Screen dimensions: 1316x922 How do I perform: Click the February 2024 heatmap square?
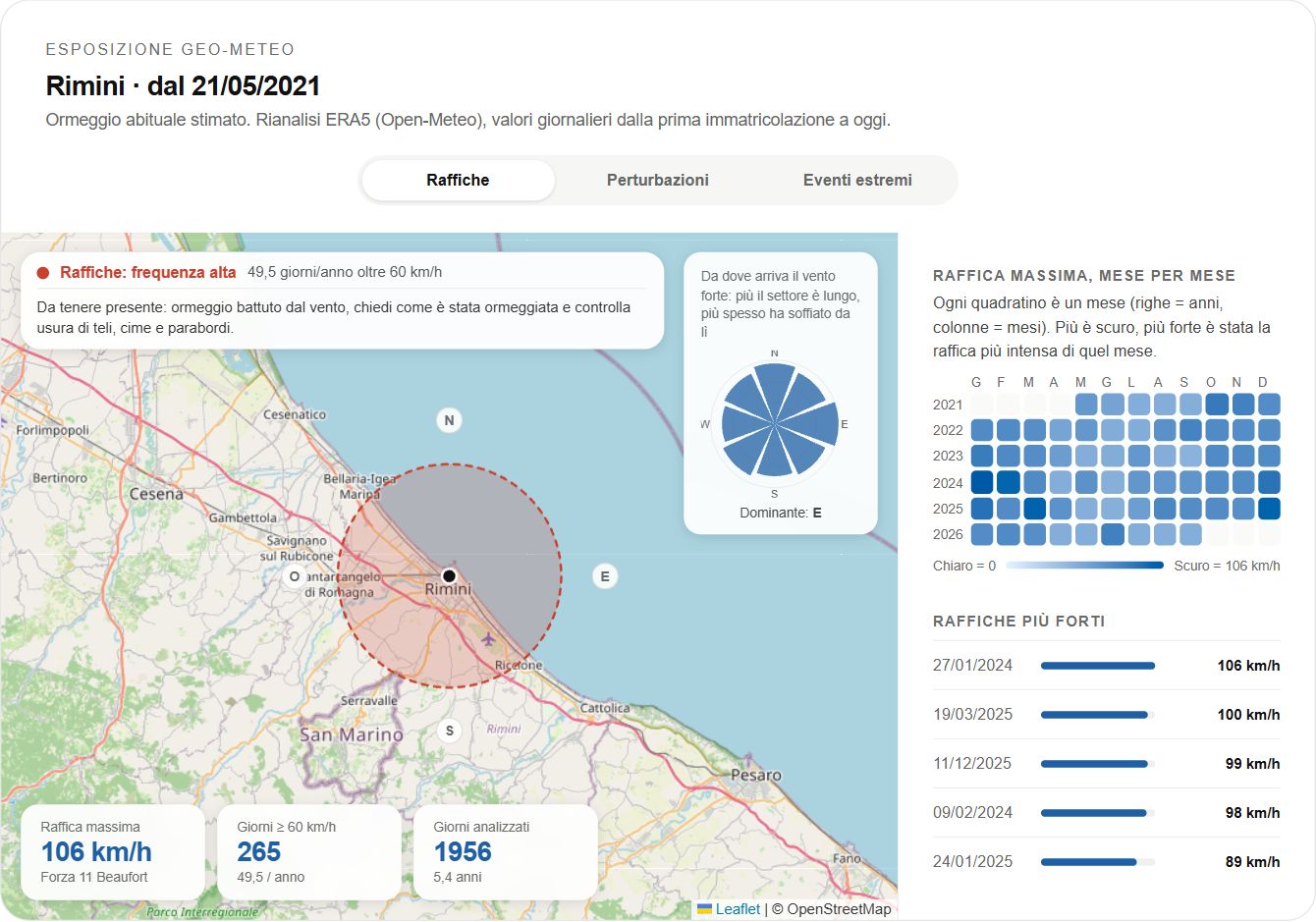click(x=1009, y=482)
